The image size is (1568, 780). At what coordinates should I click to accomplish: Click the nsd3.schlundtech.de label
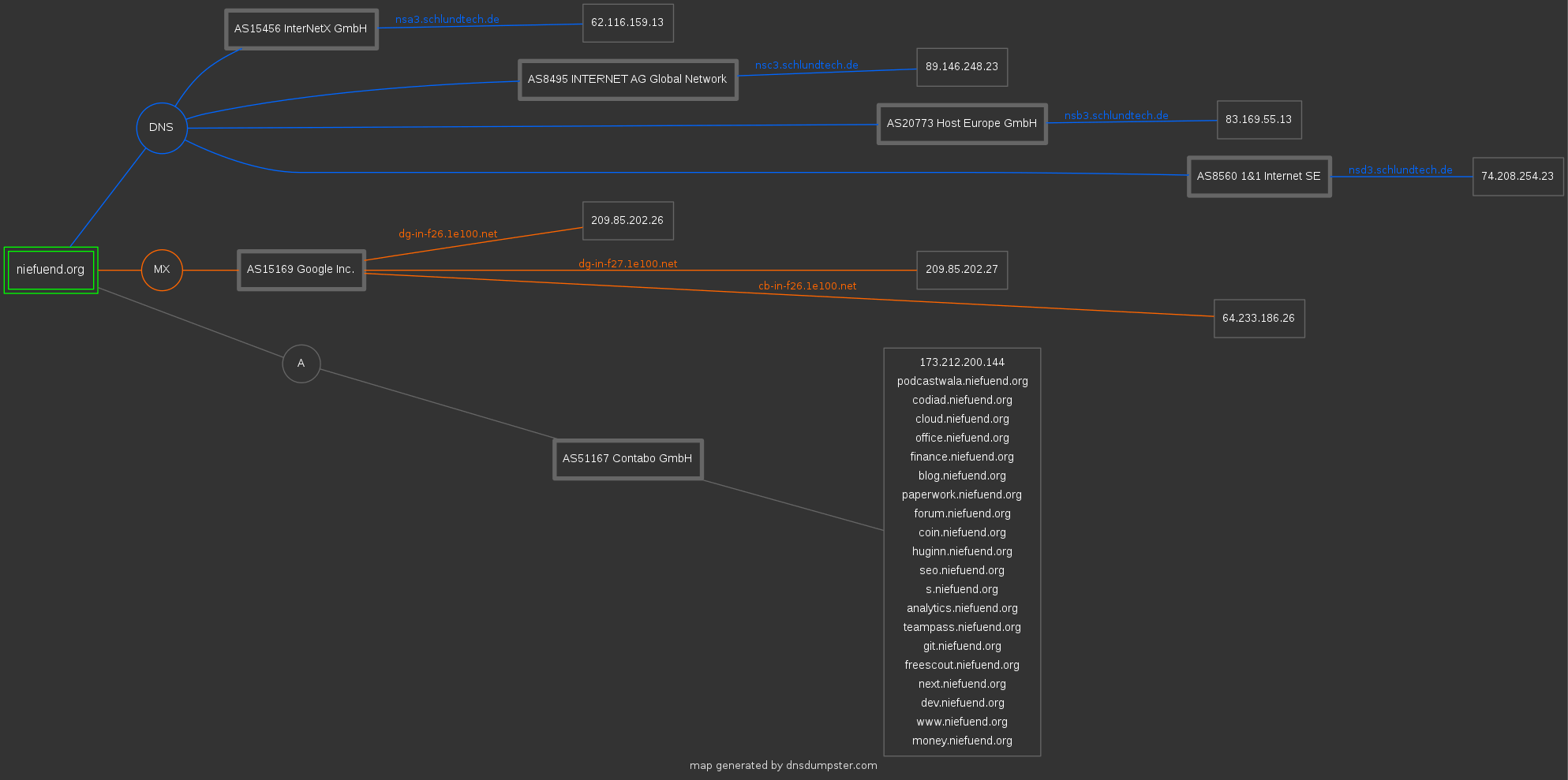point(1401,170)
